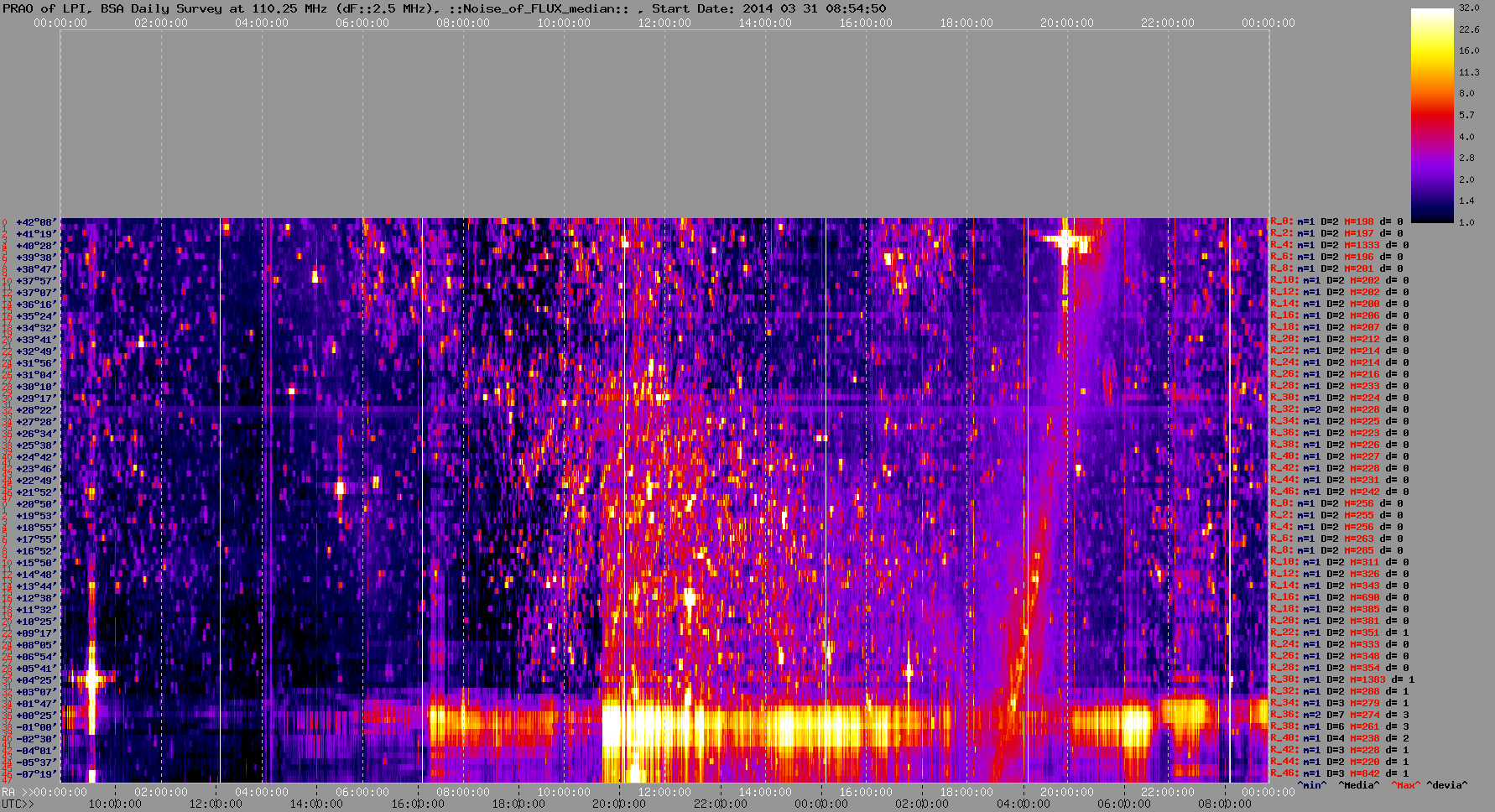Click the -01°00' declination label
Screen dimensions: 1495x812
(37, 727)
